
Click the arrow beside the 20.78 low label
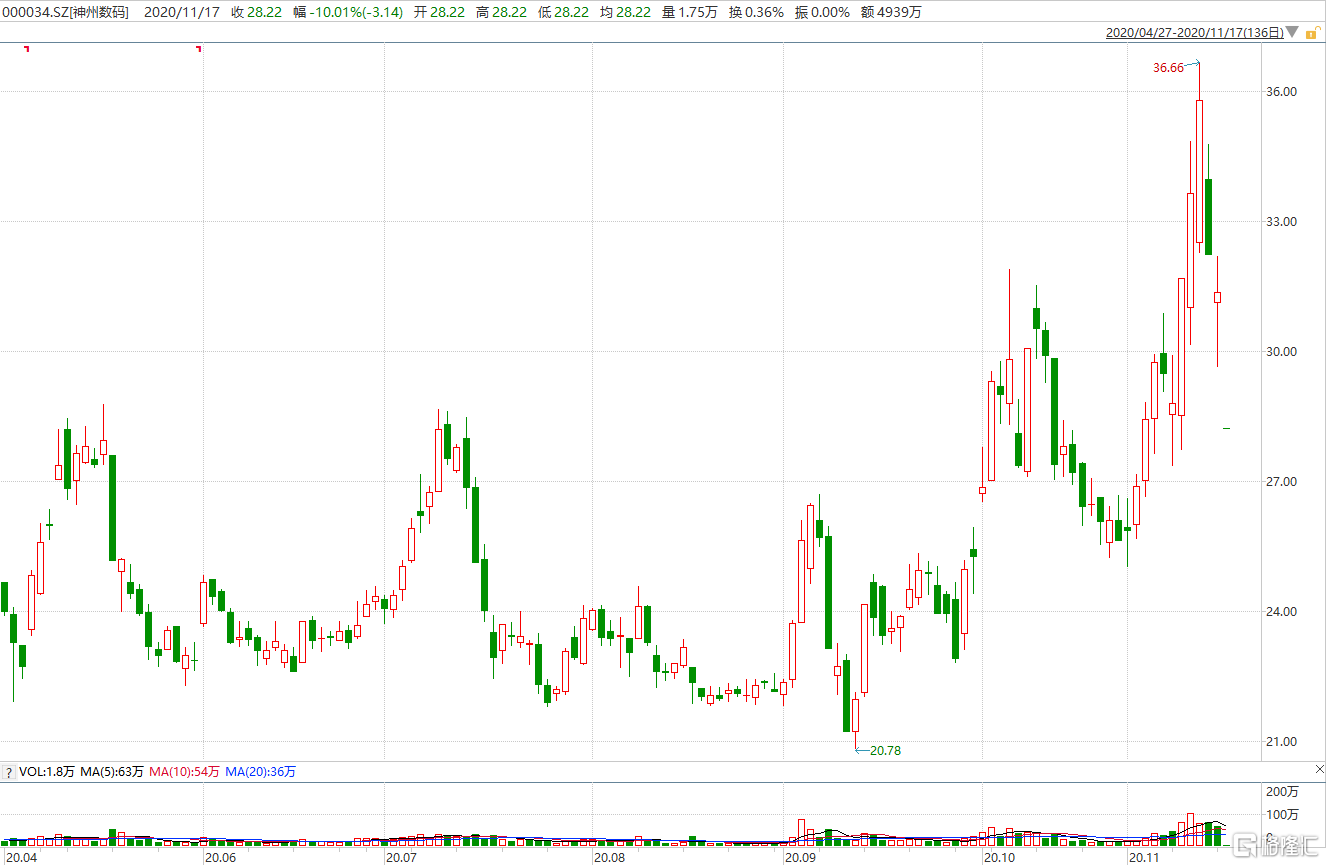tap(861, 749)
